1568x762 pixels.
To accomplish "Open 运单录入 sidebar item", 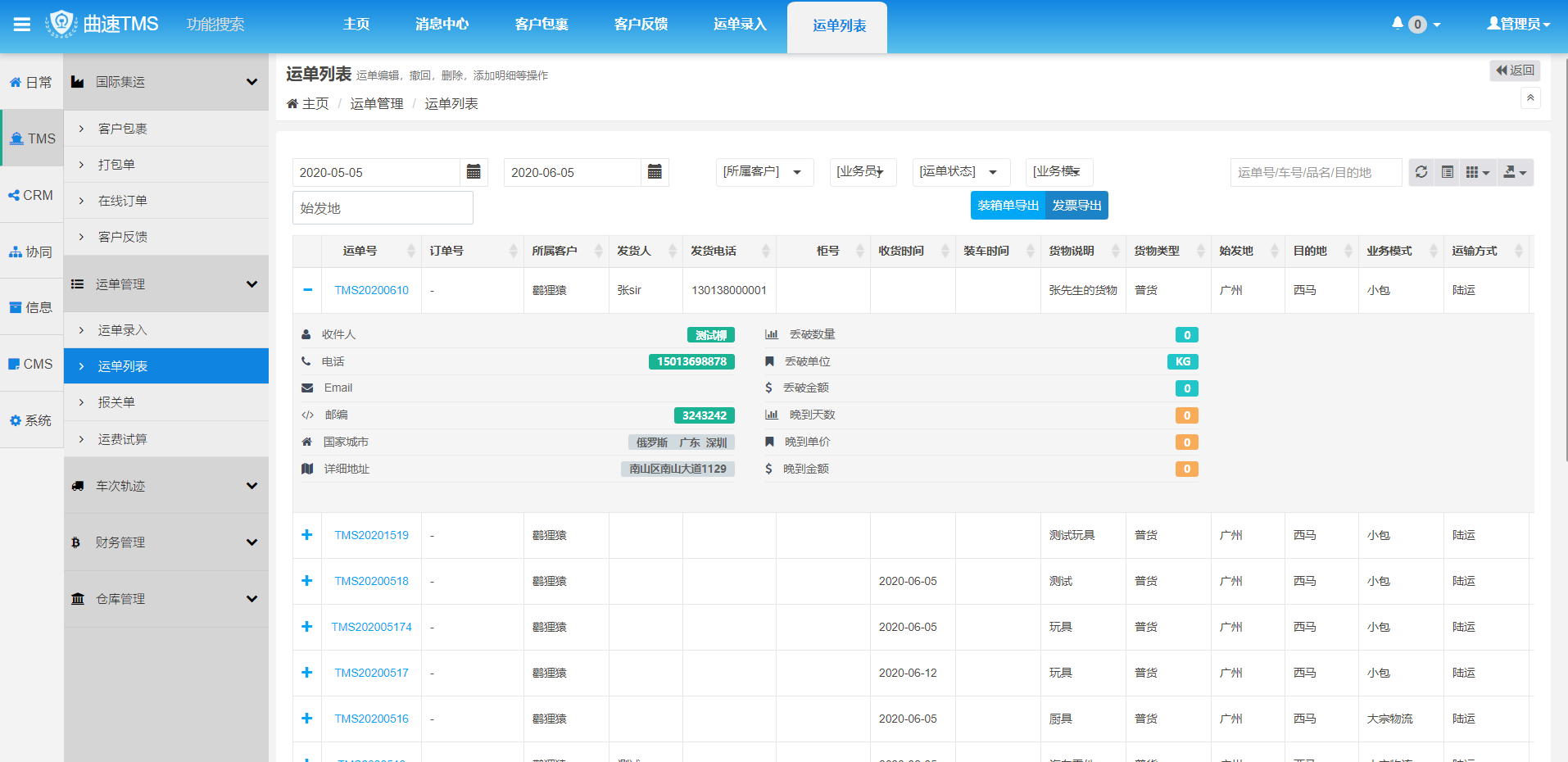I will 166,330.
